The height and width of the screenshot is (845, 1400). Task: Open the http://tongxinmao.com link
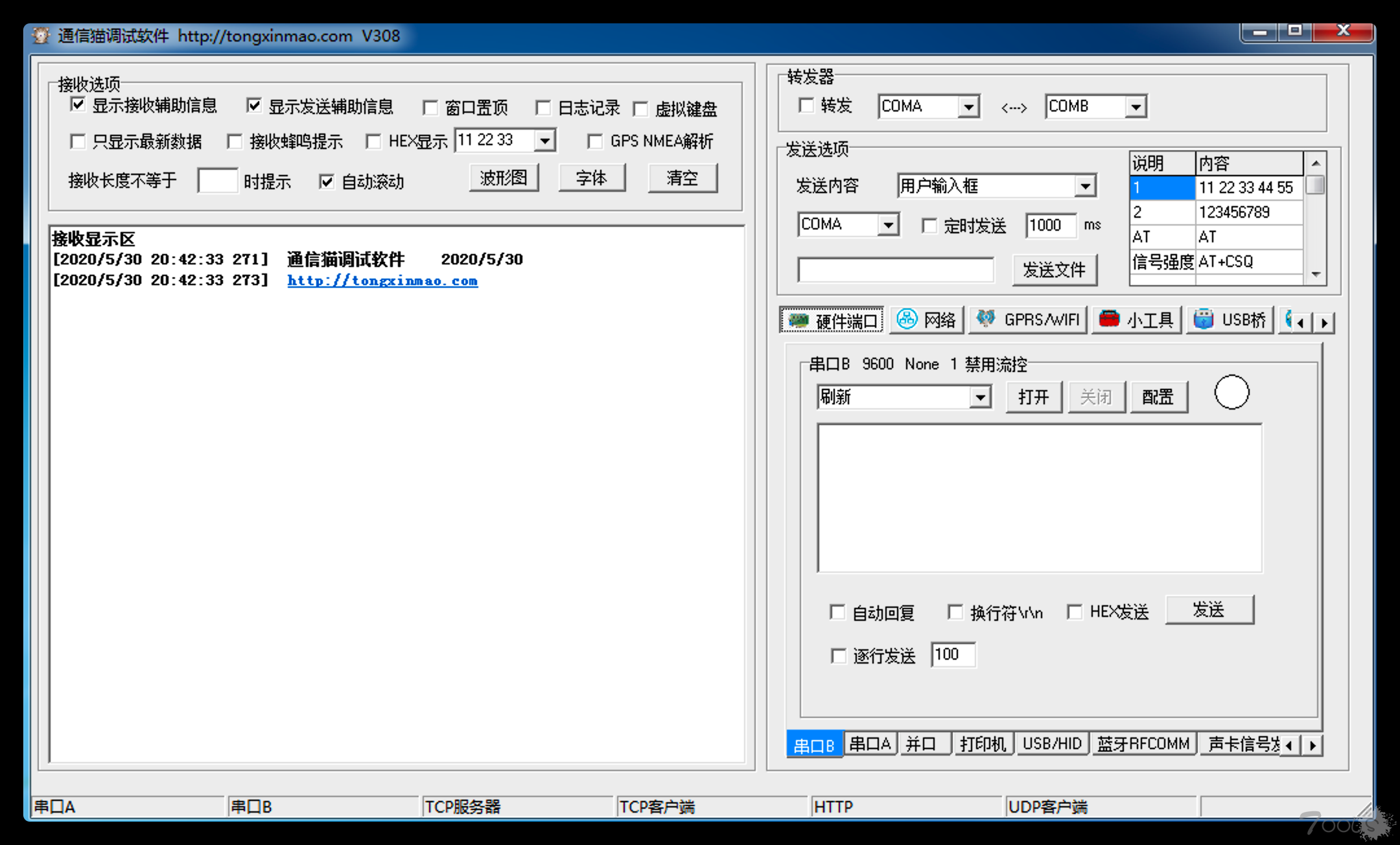point(382,281)
